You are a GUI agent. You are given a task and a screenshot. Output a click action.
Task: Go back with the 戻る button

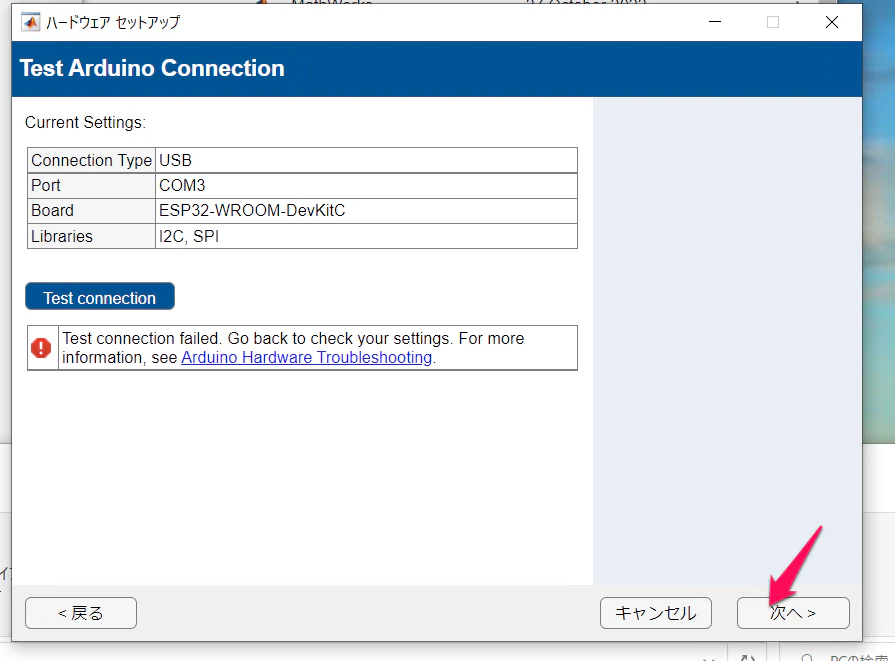tap(81, 613)
